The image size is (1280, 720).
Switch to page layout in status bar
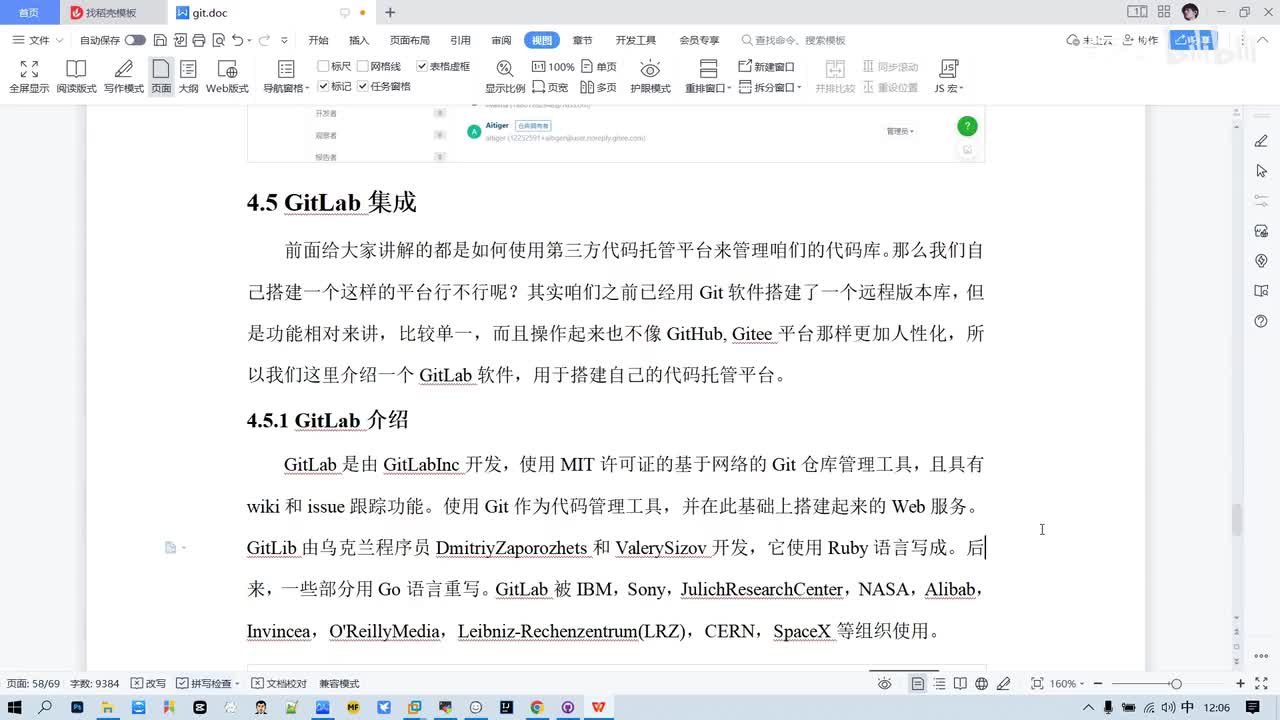917,683
